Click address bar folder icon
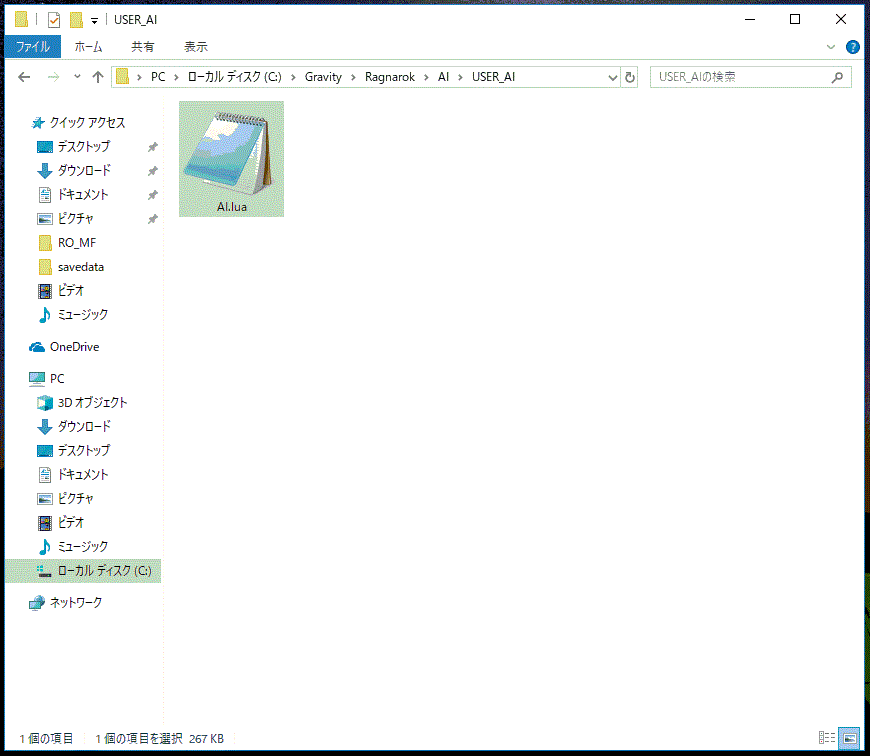The image size is (870, 756). tap(123, 77)
